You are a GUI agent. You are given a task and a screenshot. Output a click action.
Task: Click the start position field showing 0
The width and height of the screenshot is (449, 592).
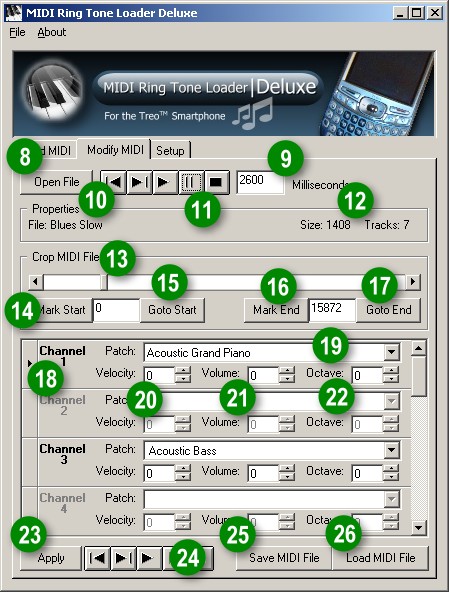(116, 310)
